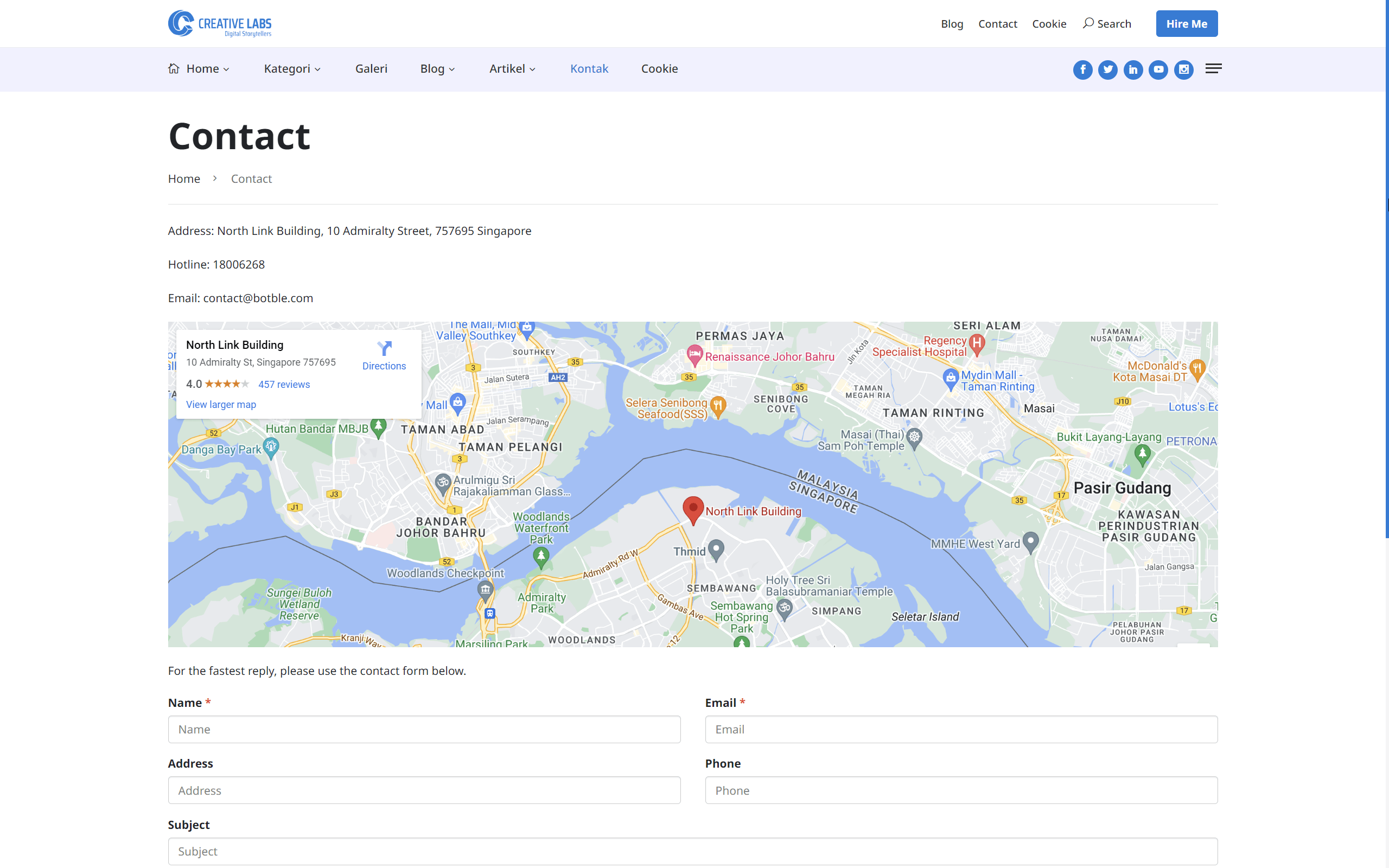Open the hamburger menu
The width and height of the screenshot is (1389, 868).
[1213, 68]
